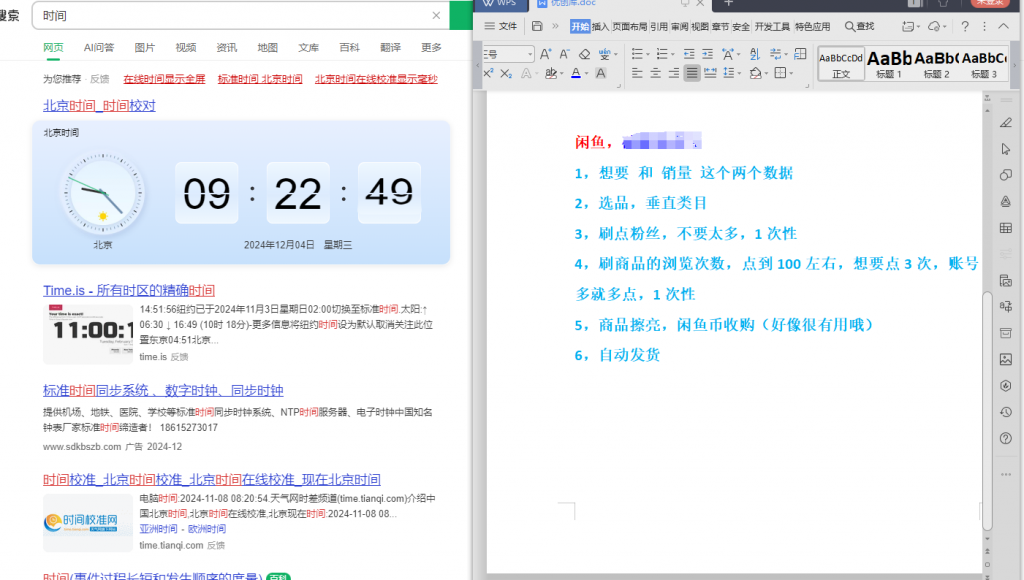Open the cloud sync dropdown icon
Image resolution: width=1024 pixels, height=580 pixels.
tap(937, 26)
